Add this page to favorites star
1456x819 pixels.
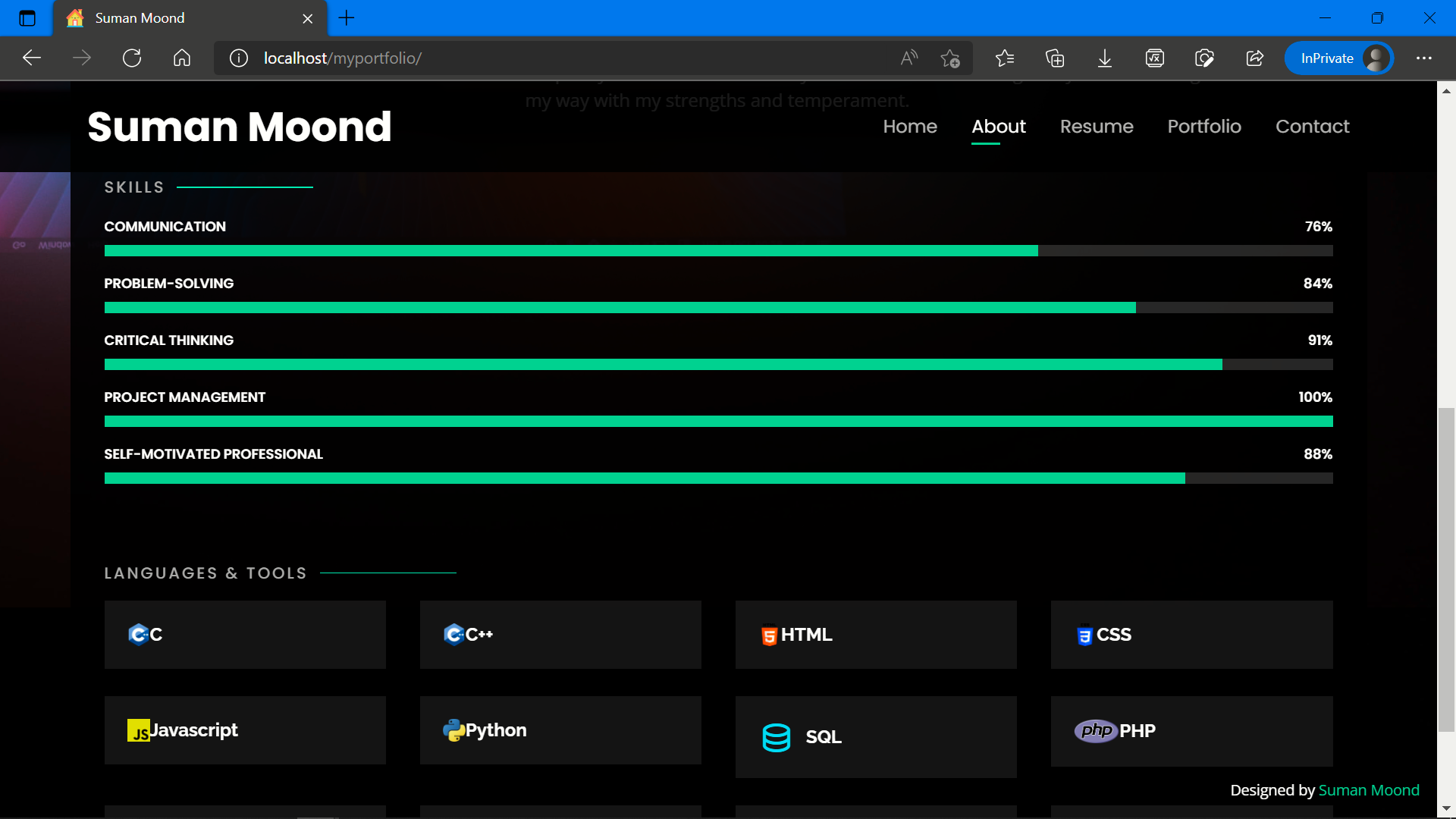click(x=950, y=58)
